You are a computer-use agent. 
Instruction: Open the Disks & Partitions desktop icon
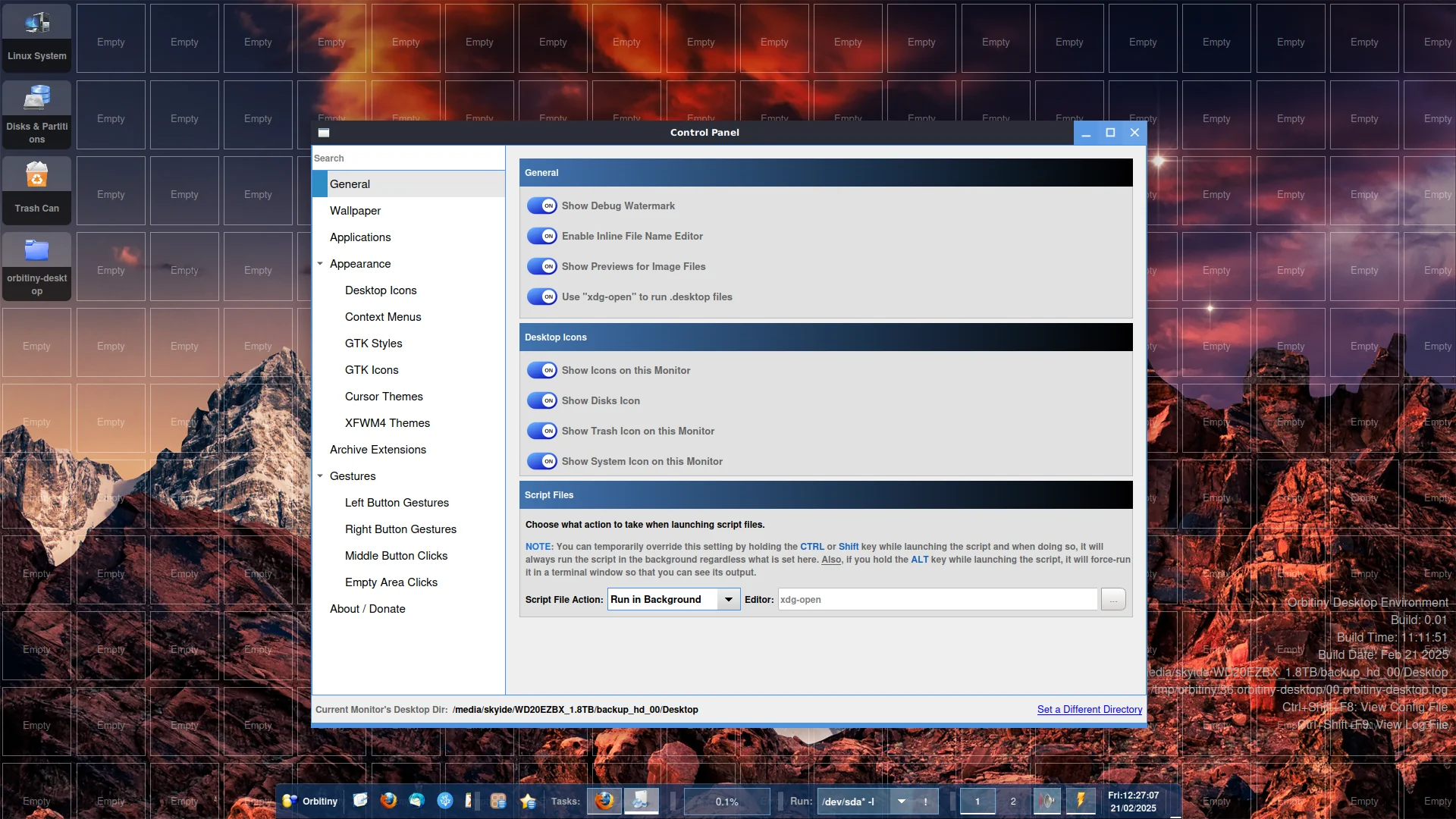(36, 112)
